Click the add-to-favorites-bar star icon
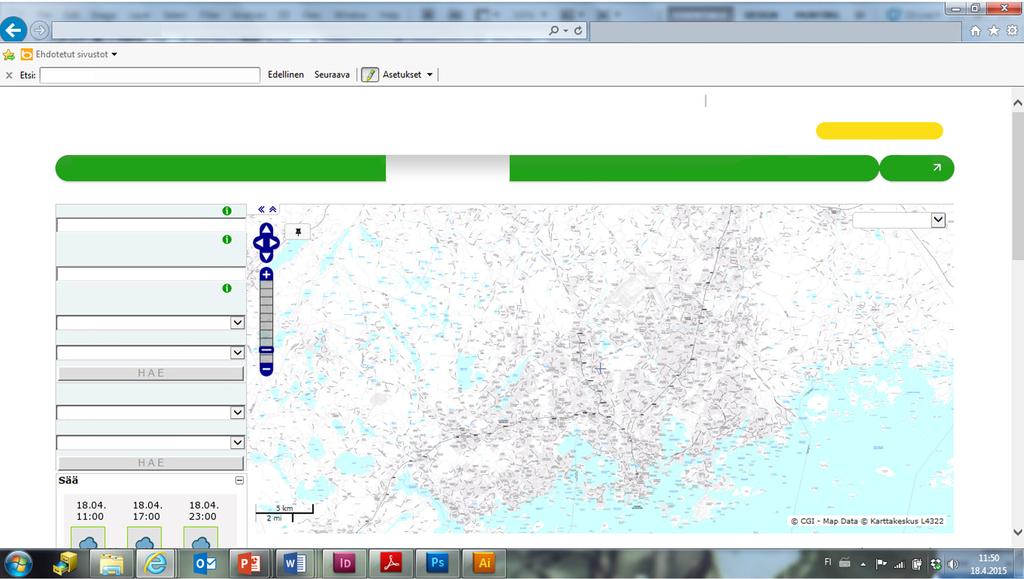 [x=8, y=55]
